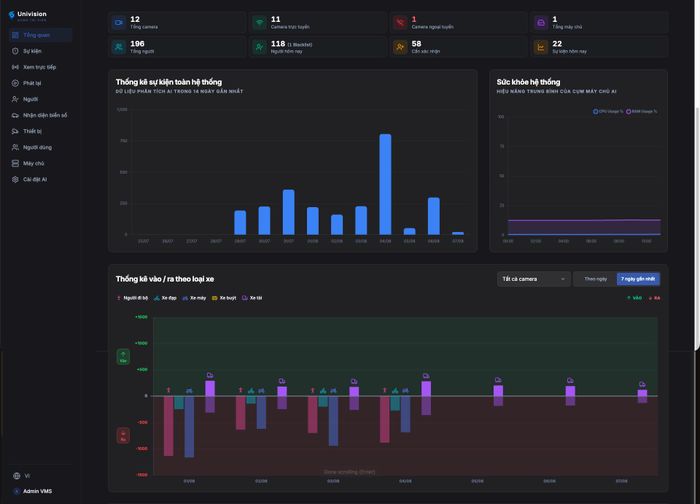Screen dimensions: 700x504
Task: Open the Người page in the sidebar
Action: coord(40,99)
